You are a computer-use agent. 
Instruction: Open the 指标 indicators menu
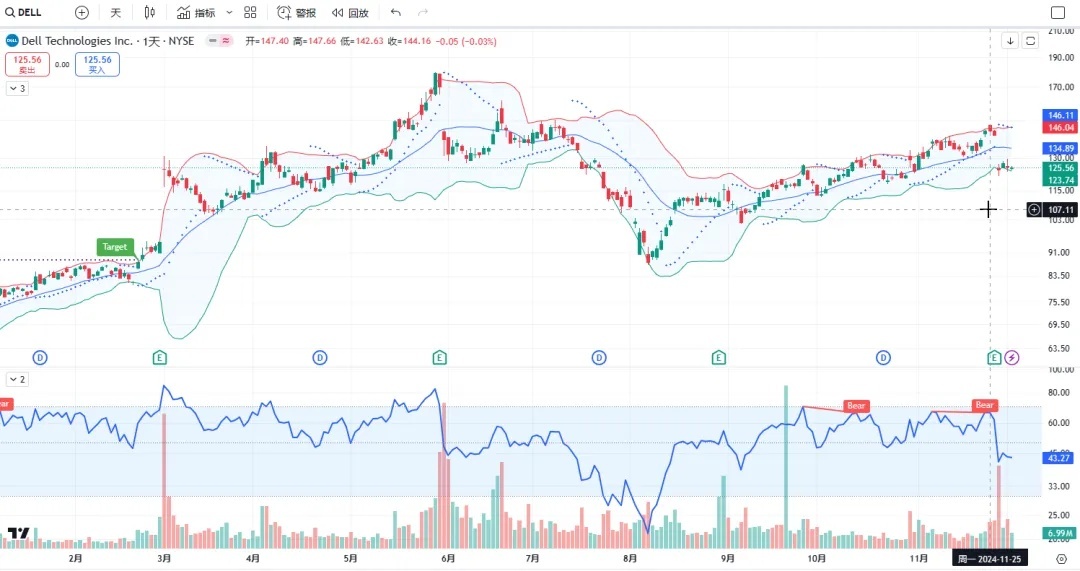(x=196, y=13)
